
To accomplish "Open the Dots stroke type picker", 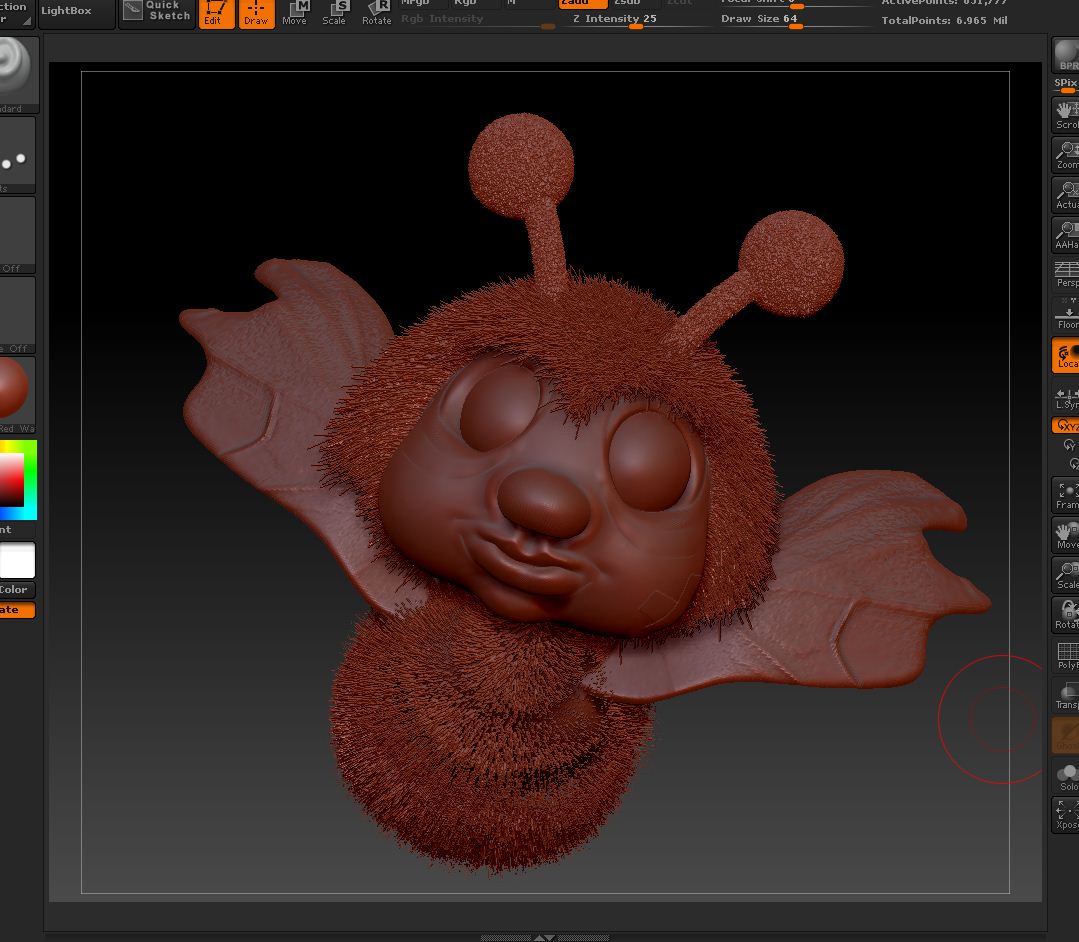I will [15, 157].
